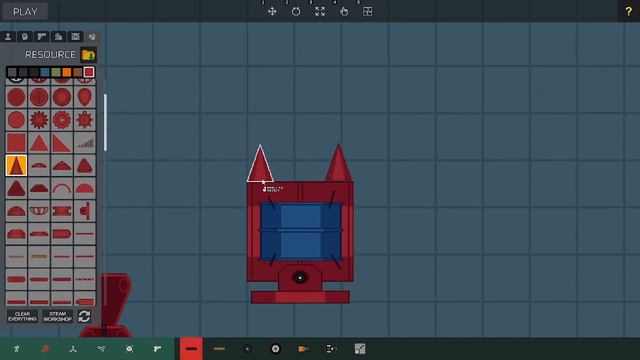640x360 pixels.
Task: Select the red striped bowl part
Action: (x=39, y=211)
